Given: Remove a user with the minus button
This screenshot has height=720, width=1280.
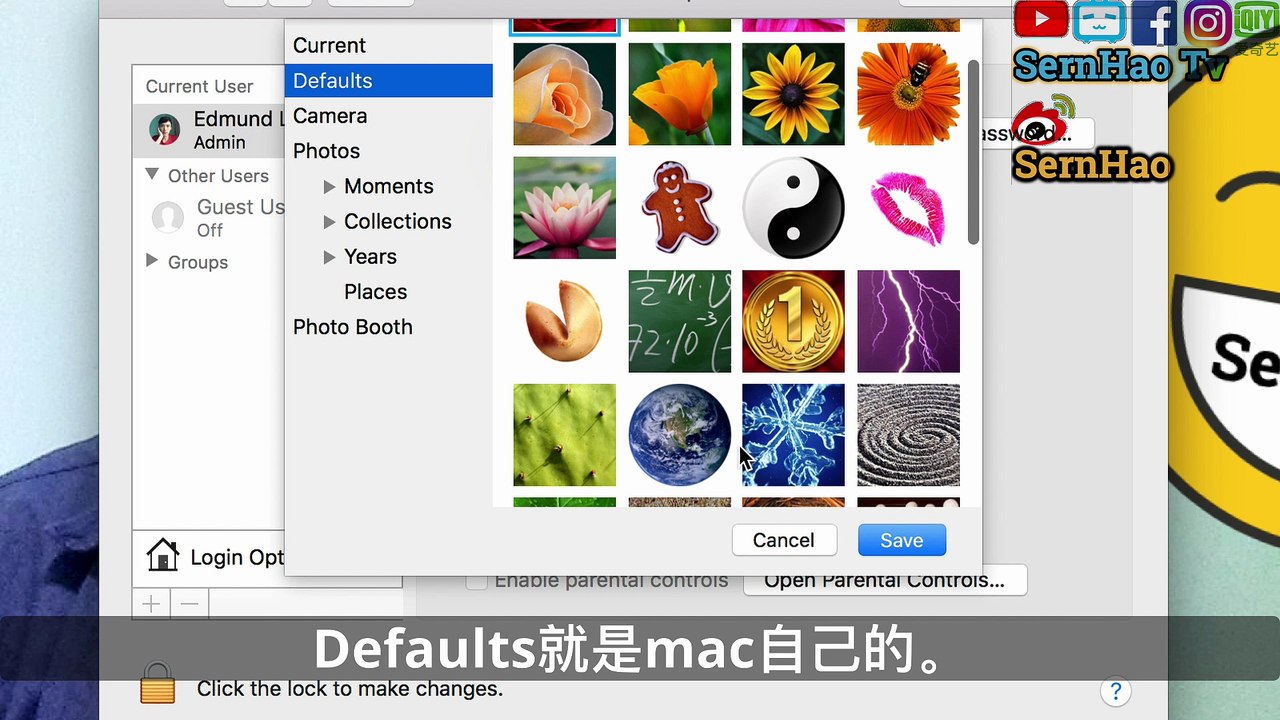Looking at the screenshot, I should pyautogui.click(x=190, y=604).
